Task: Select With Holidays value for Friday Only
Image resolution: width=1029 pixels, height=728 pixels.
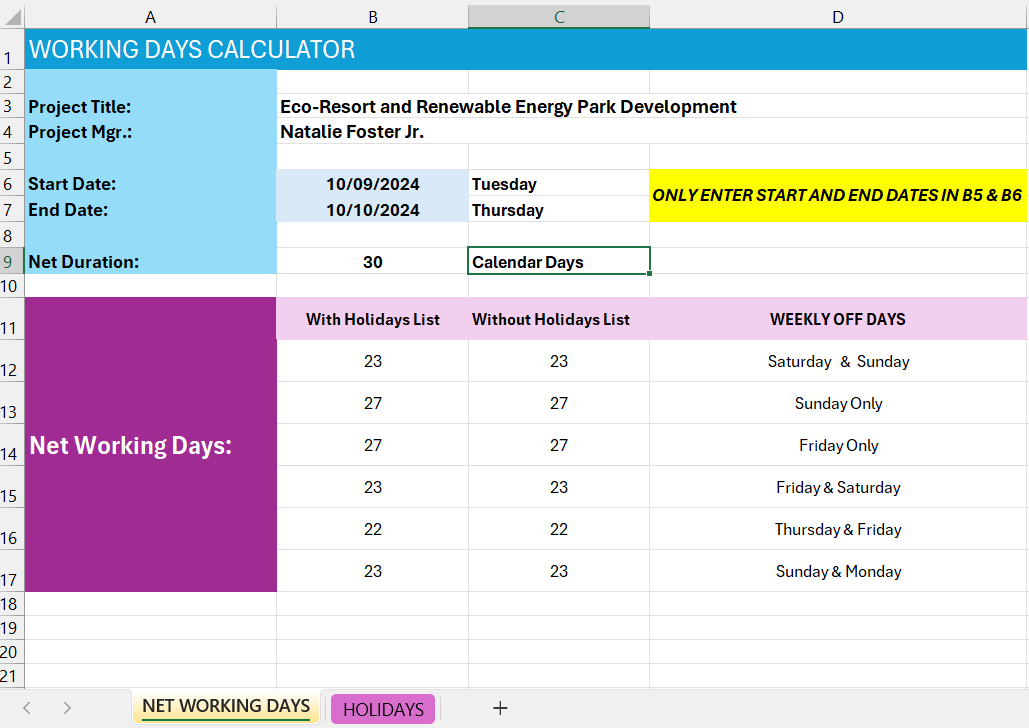Action: point(373,445)
